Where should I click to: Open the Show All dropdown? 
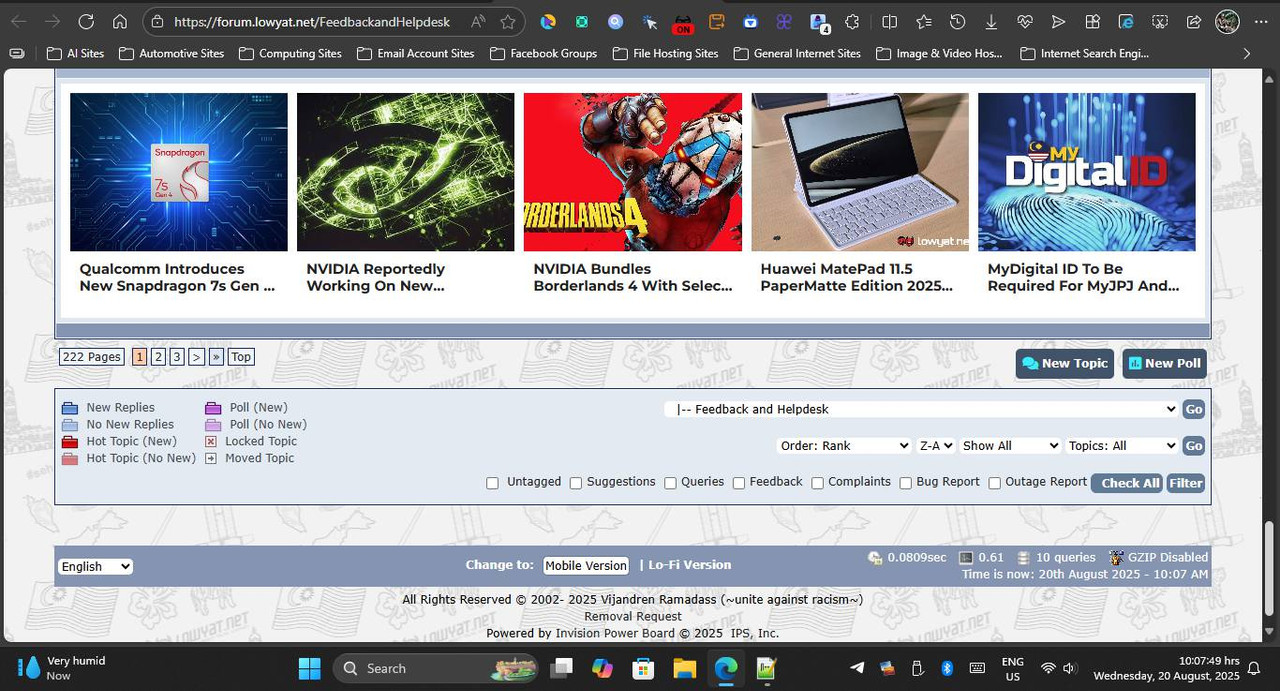click(1010, 446)
